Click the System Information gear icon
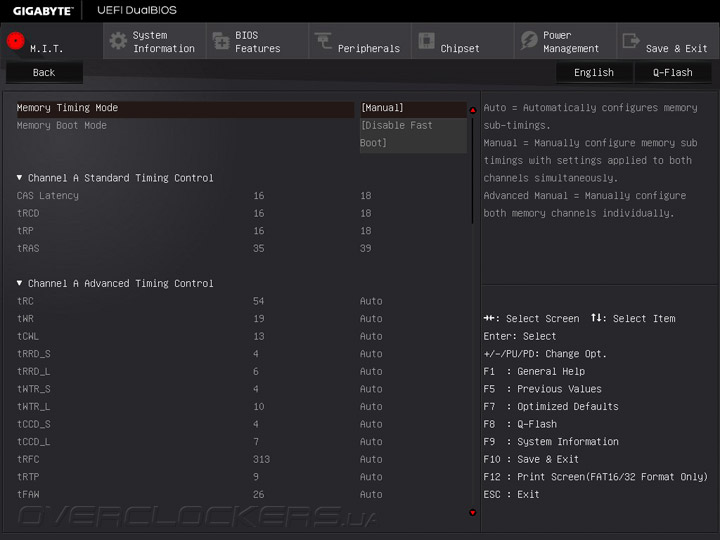 click(x=118, y=41)
